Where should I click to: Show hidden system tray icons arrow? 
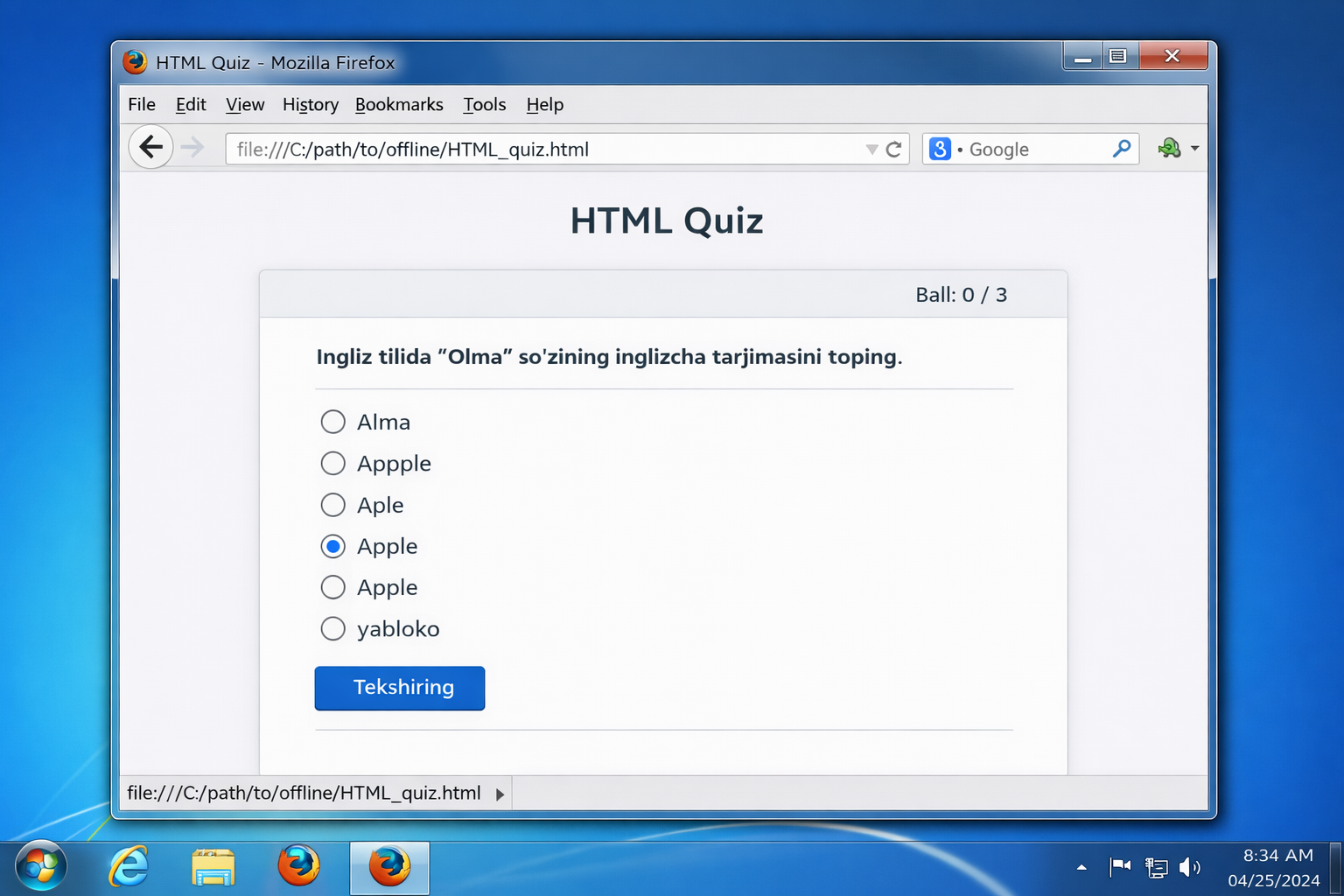point(1081,867)
